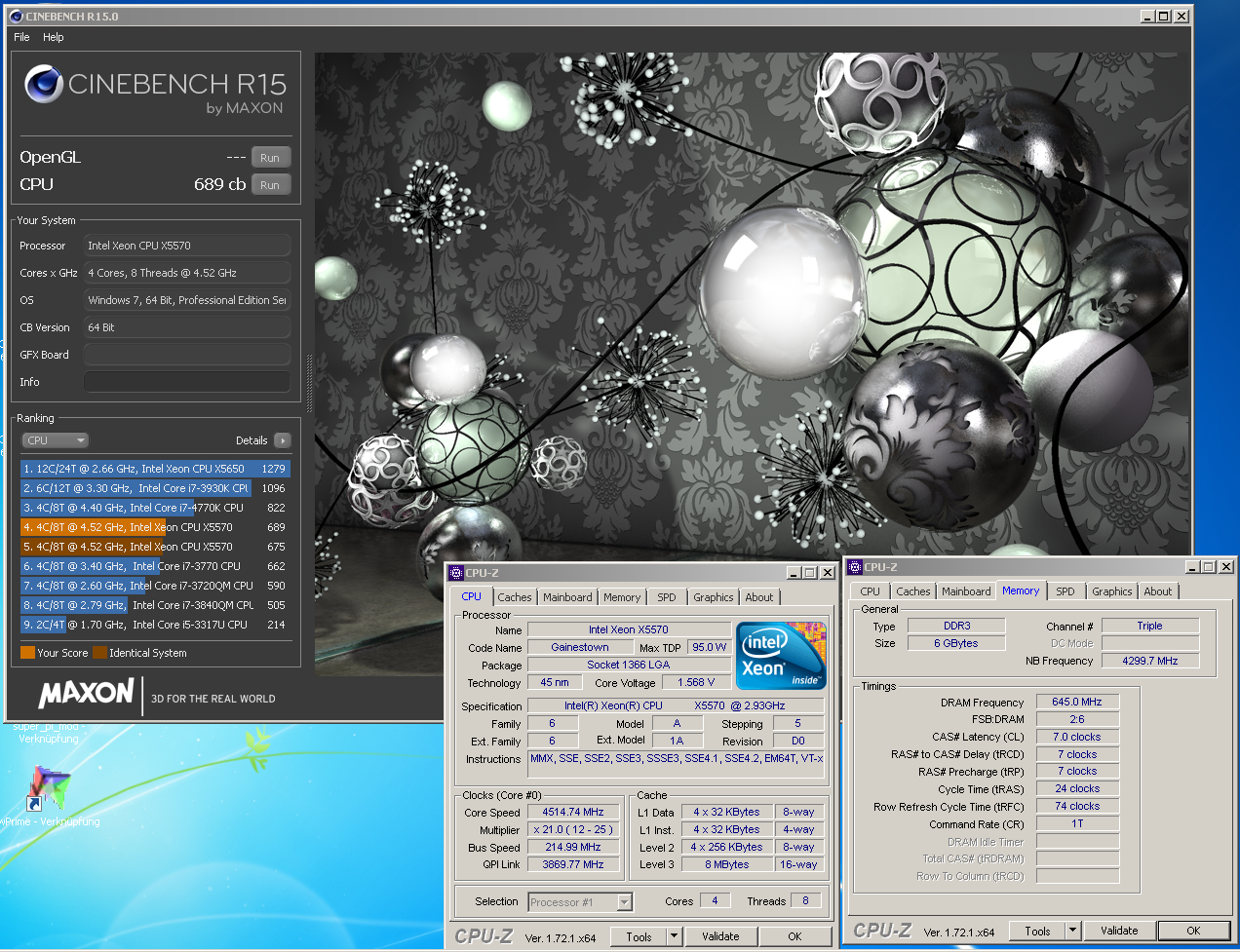Select ranking row 7 Core i7-3720QM

pos(155,586)
